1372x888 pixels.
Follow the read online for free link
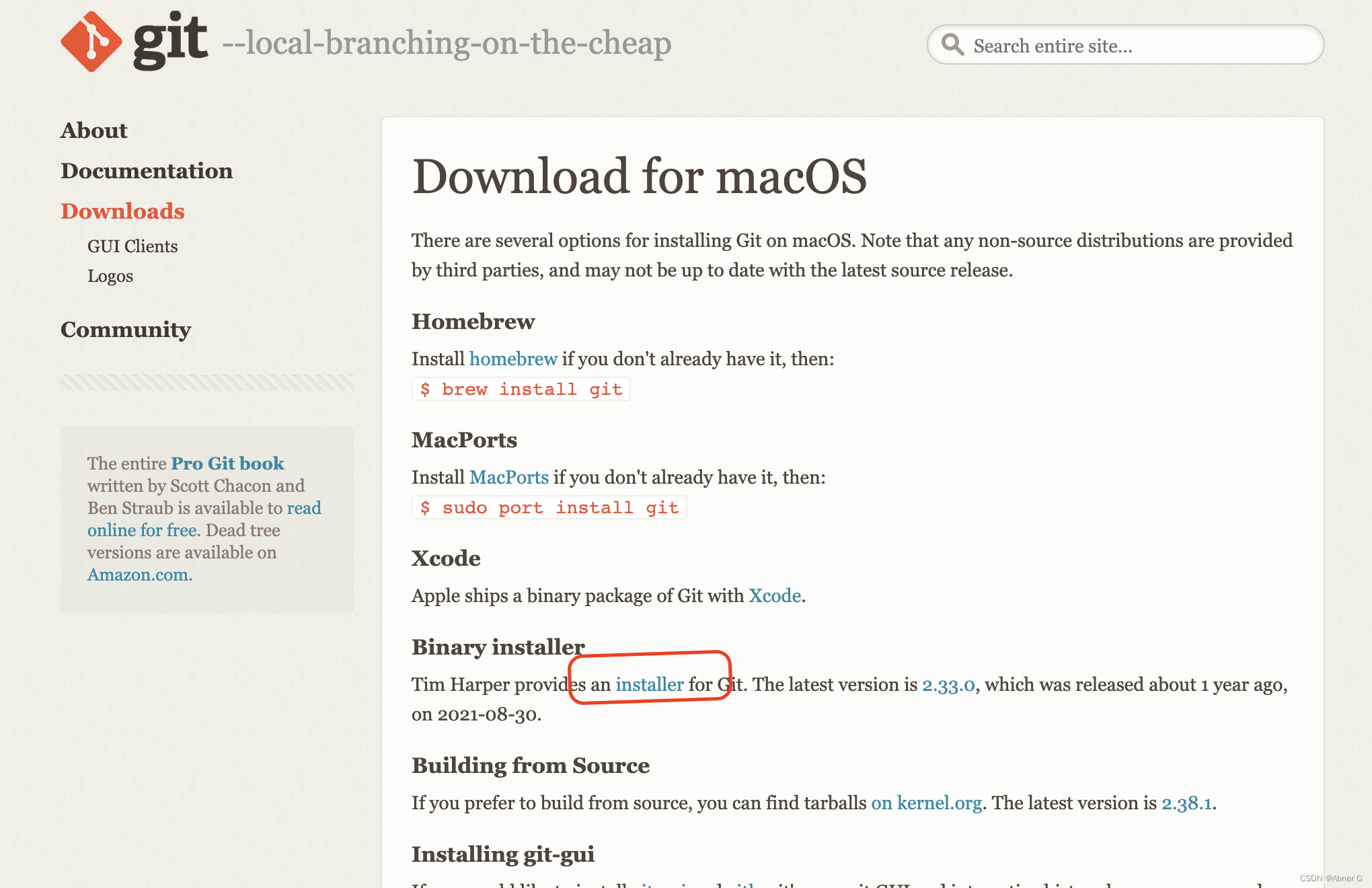204,519
